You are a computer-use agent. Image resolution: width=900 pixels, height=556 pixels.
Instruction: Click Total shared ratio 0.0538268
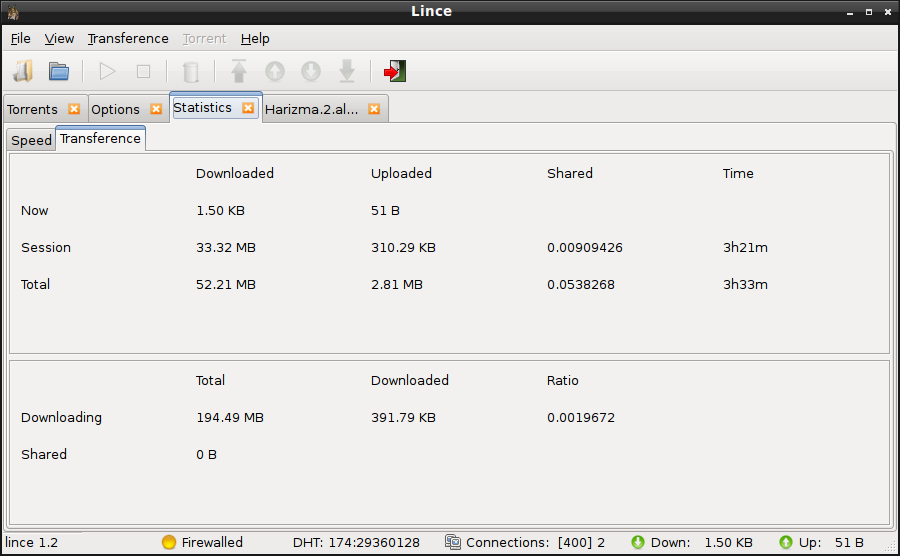click(581, 284)
